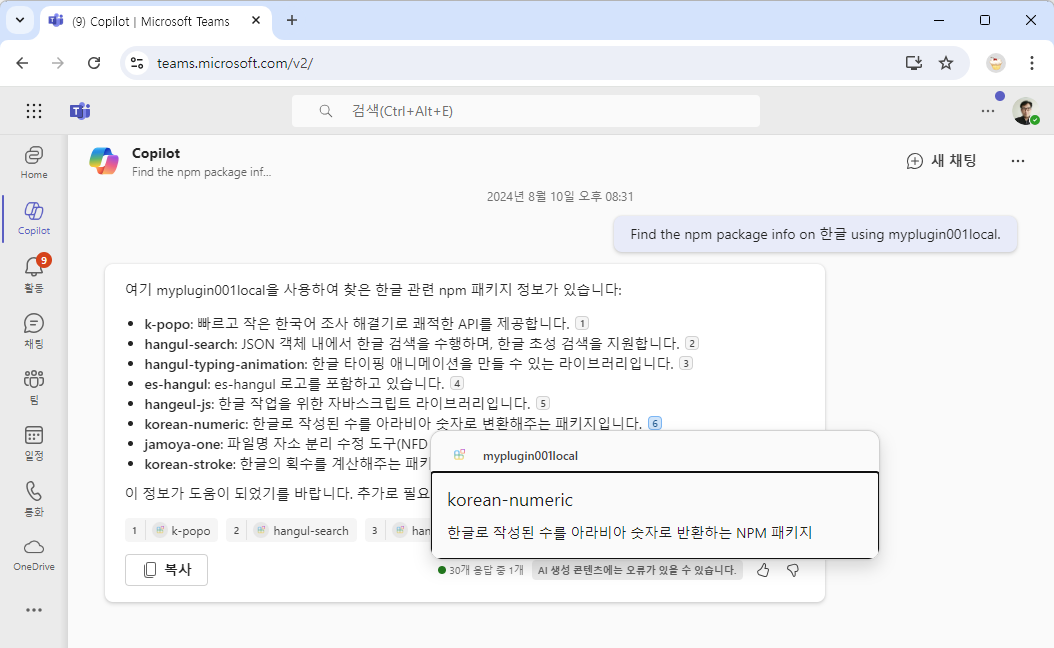Give thumbs up to the response
This screenshot has height=648, width=1054.
coord(763,570)
